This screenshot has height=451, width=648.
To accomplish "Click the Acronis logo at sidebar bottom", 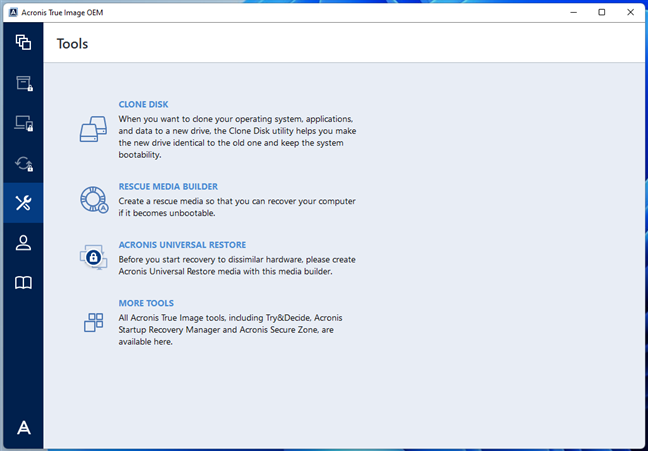I will [24, 427].
